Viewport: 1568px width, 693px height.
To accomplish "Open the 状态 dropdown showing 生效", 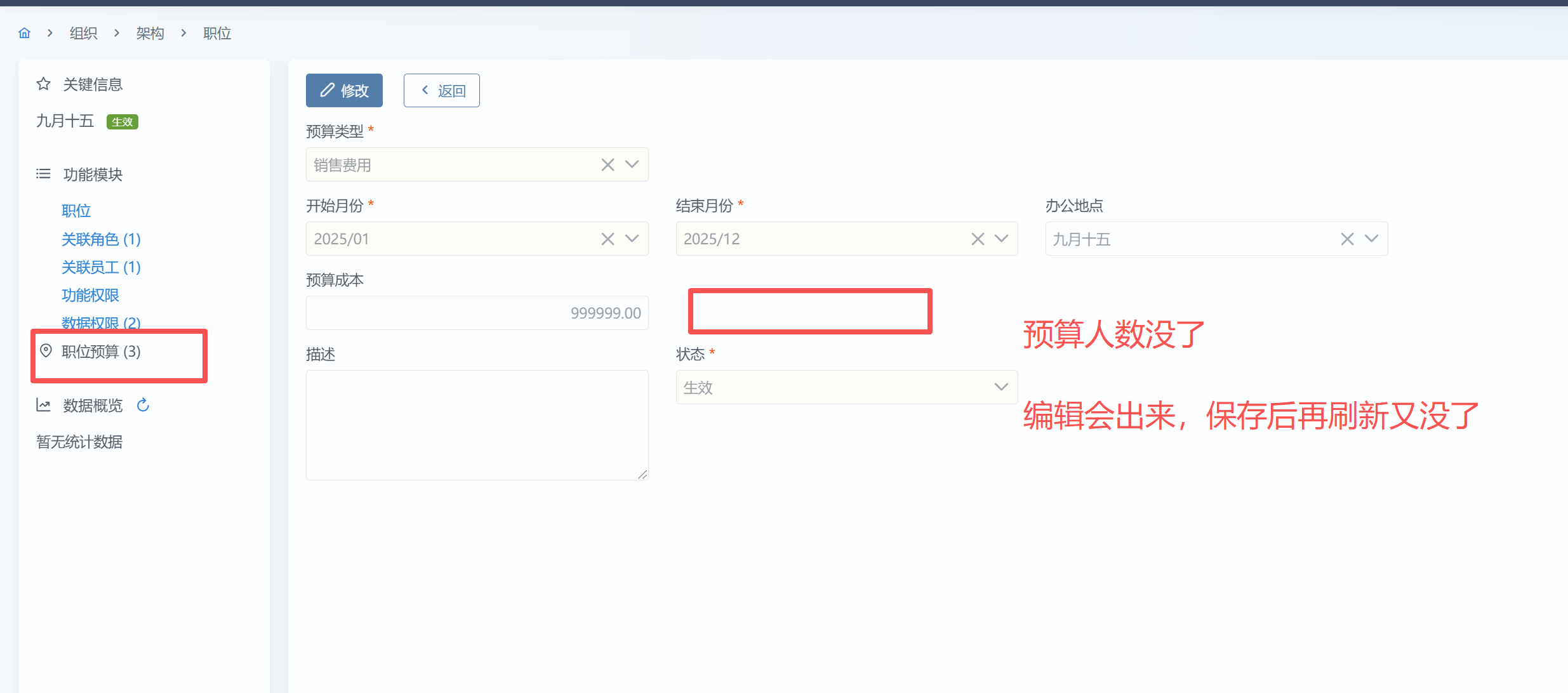I will 846,387.
